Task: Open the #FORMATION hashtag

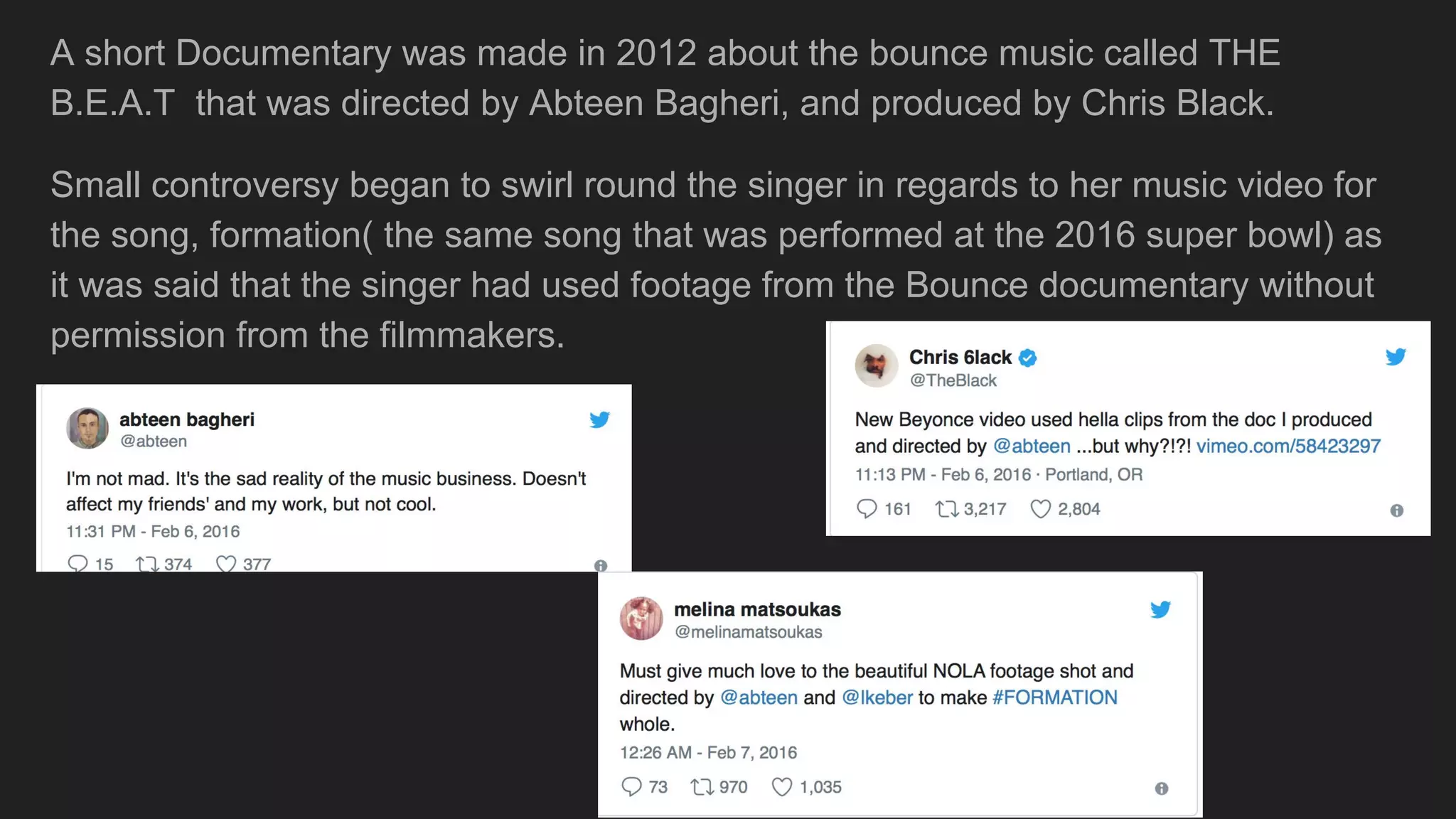Action: pyautogui.click(x=1055, y=697)
